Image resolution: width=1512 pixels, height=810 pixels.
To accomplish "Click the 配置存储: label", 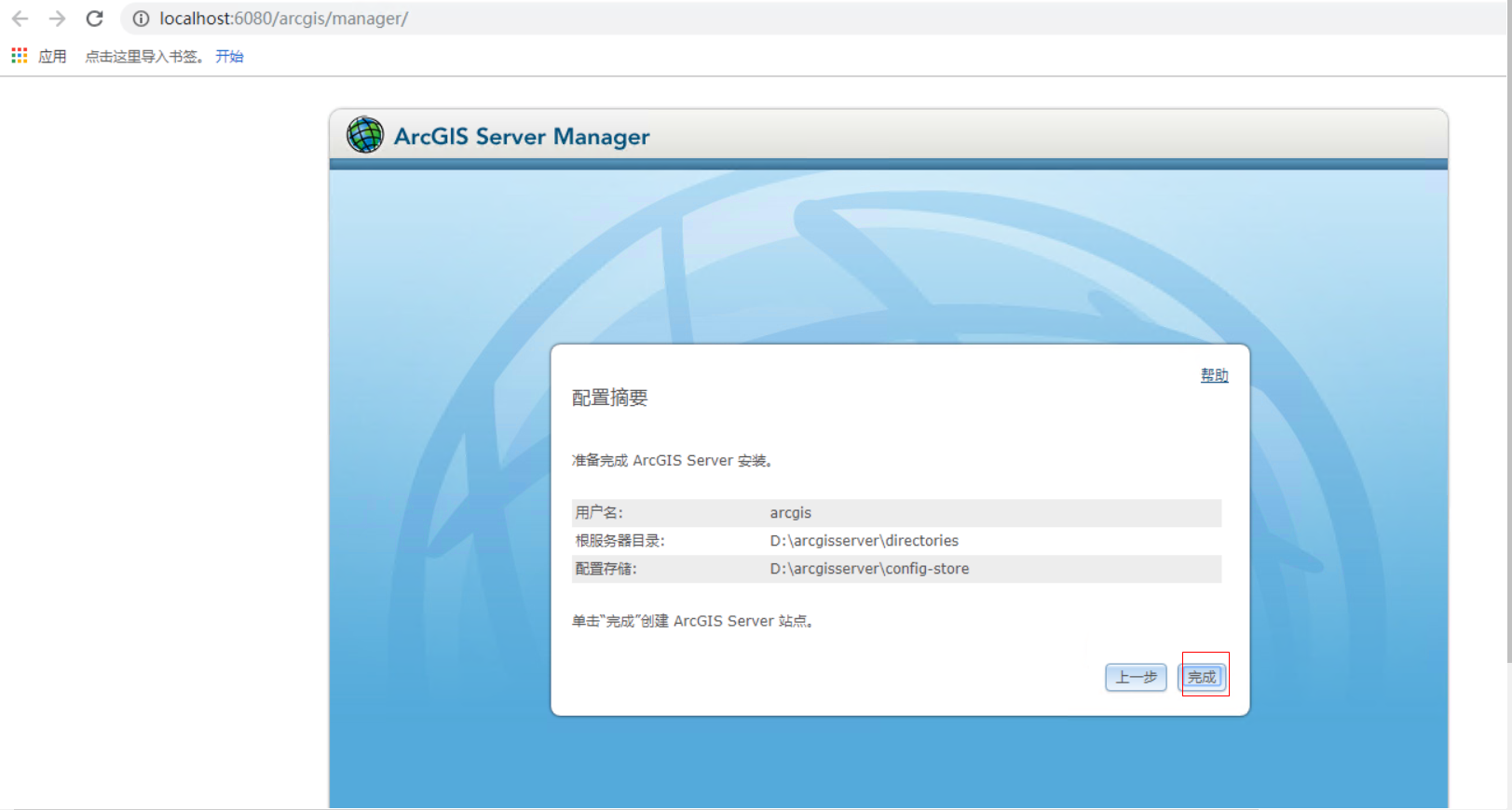I will coord(606,569).
